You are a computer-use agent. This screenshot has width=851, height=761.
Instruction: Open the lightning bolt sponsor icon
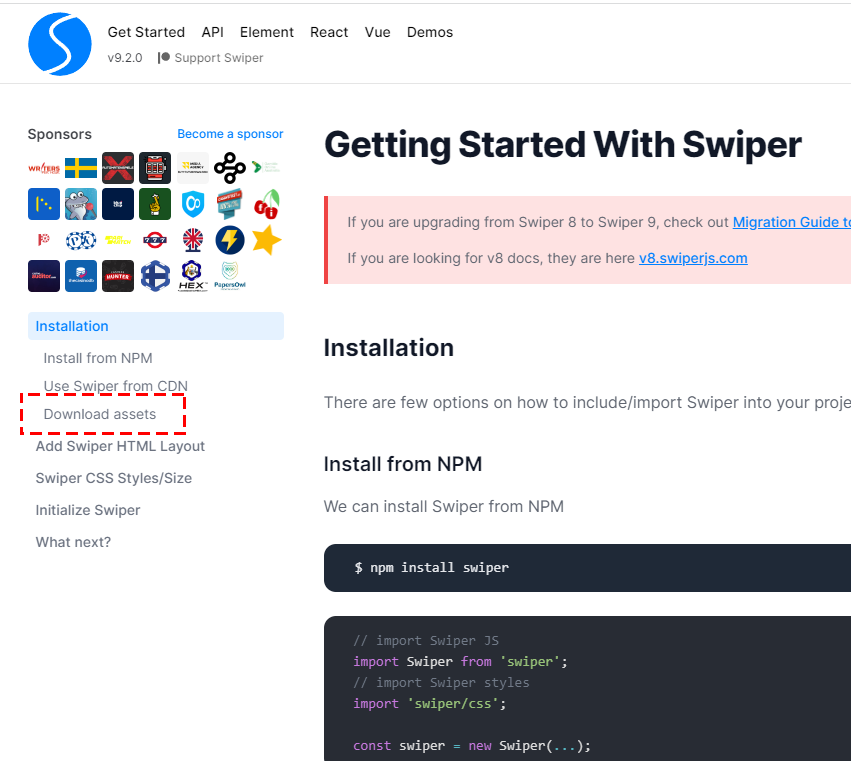tap(230, 240)
